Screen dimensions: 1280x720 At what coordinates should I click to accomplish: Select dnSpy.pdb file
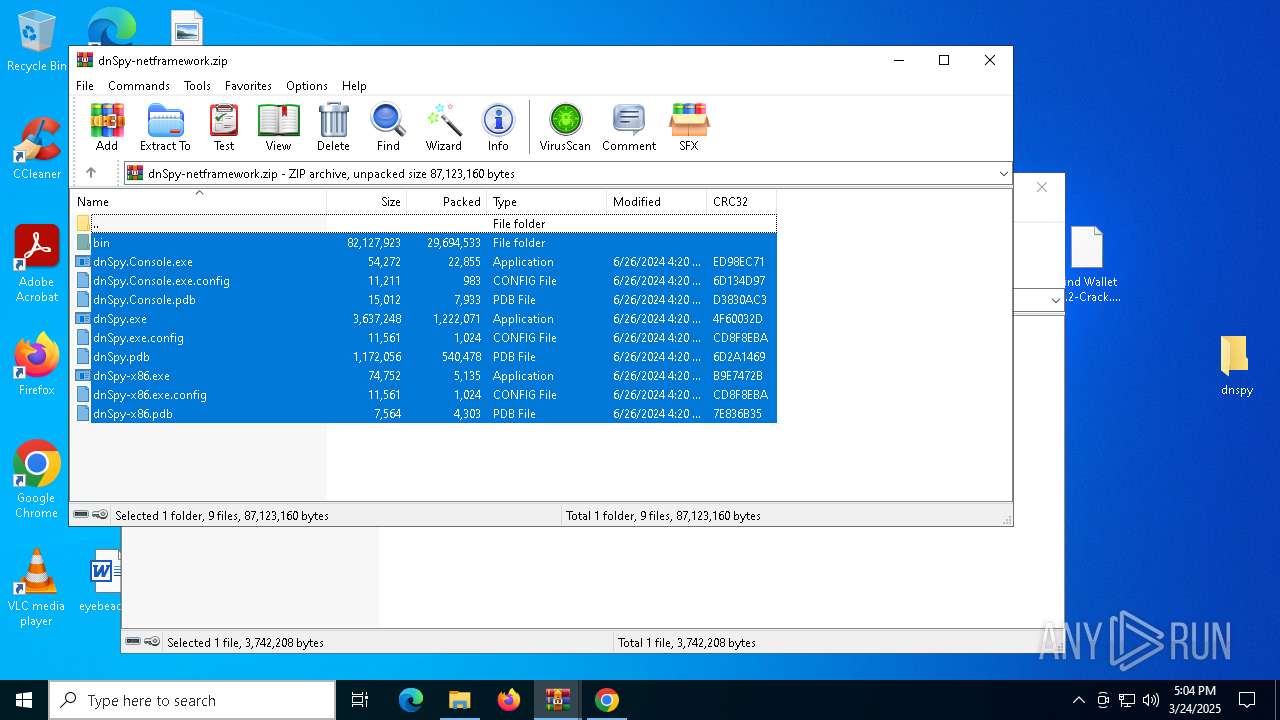pyautogui.click(x=424, y=357)
